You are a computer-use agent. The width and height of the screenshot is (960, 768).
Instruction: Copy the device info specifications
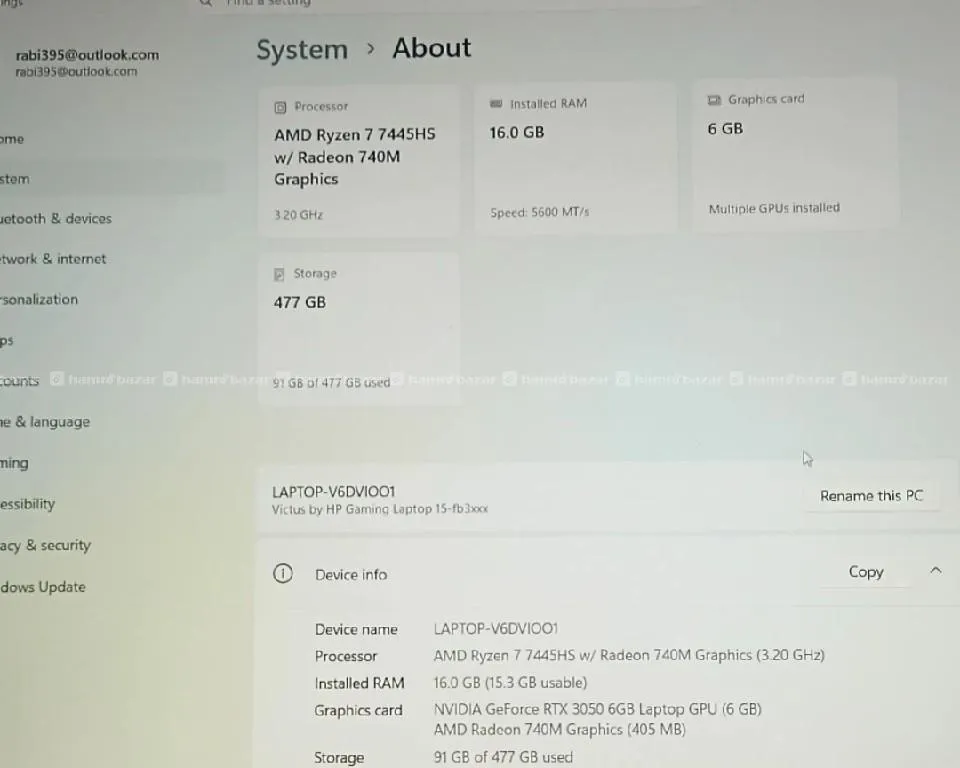tap(865, 572)
